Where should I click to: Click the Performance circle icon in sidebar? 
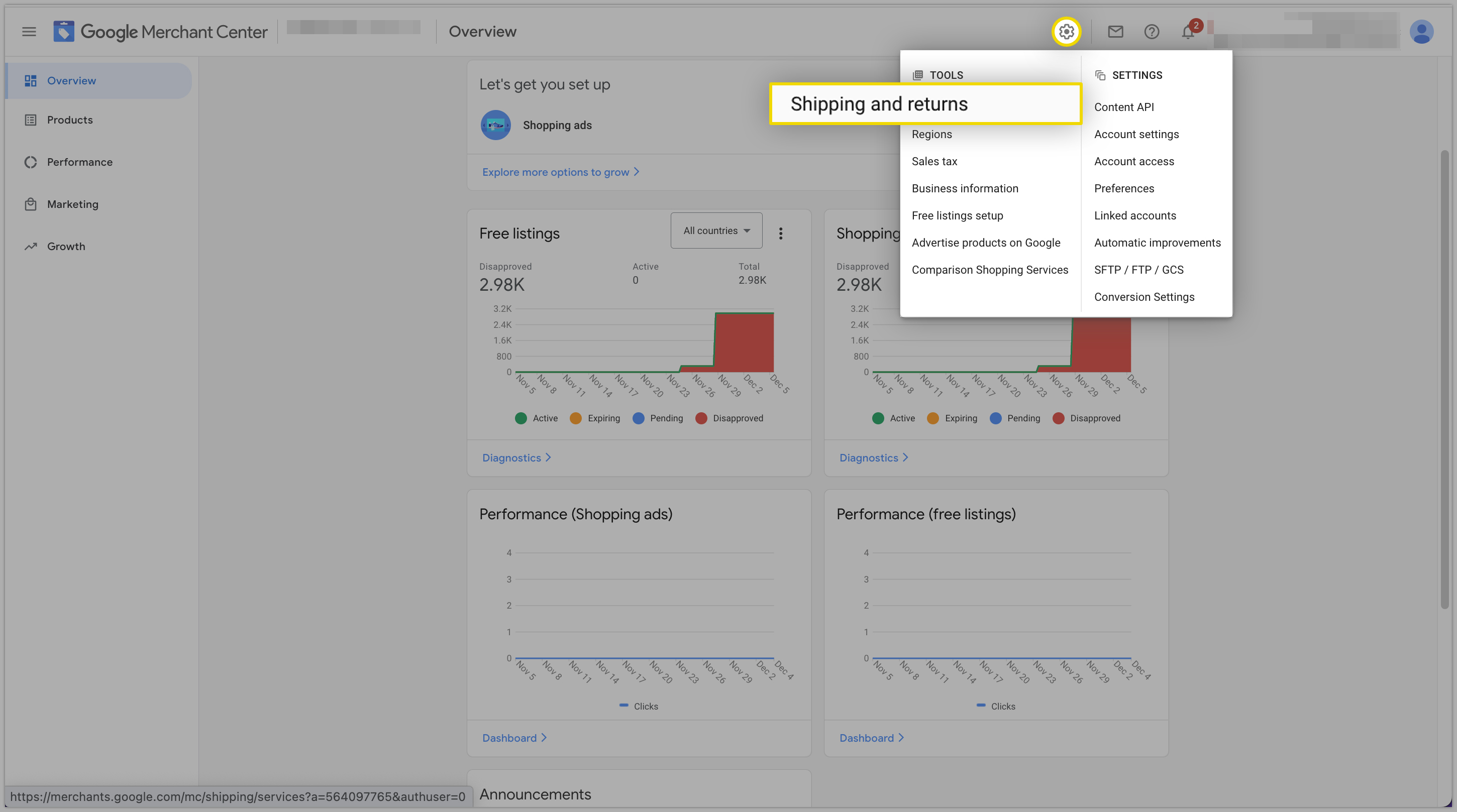(31, 162)
